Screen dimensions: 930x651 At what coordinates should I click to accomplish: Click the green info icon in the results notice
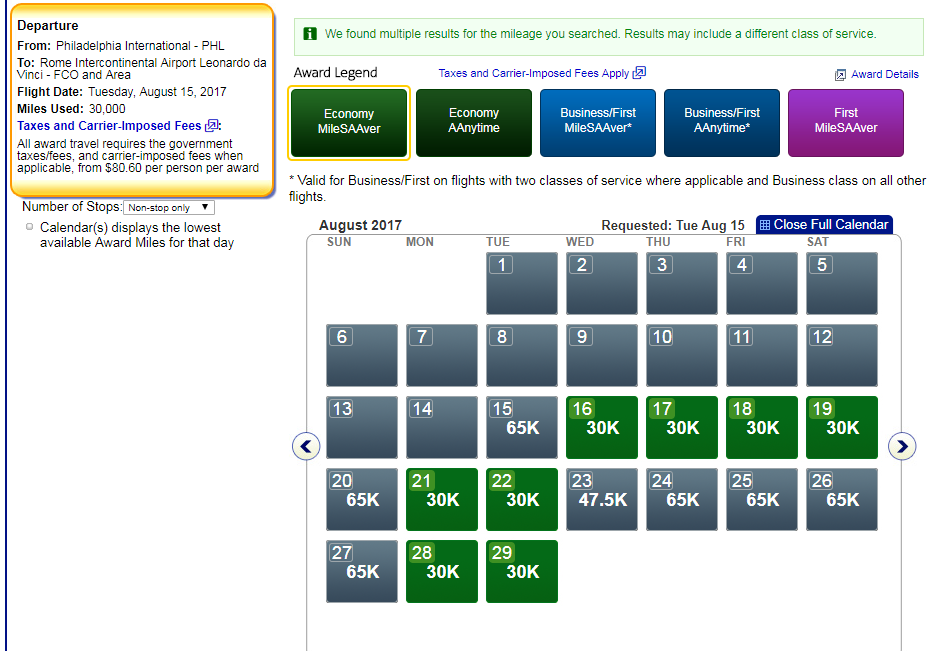(310, 34)
